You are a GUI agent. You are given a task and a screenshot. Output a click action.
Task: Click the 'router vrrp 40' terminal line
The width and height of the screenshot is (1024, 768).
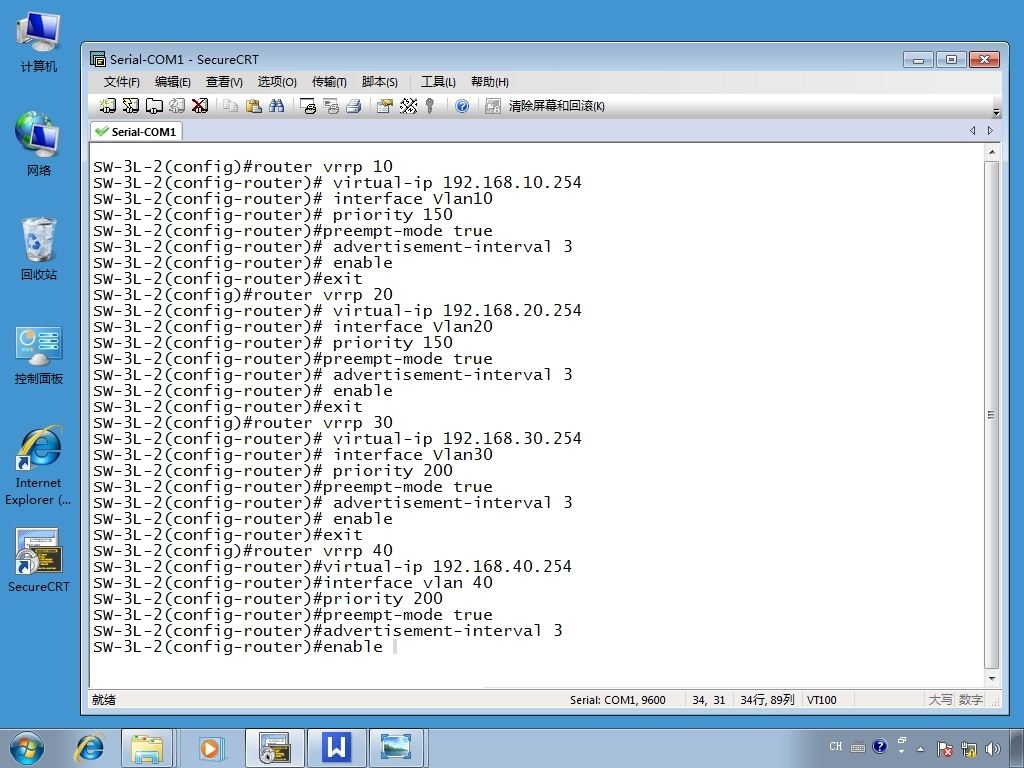(x=243, y=551)
